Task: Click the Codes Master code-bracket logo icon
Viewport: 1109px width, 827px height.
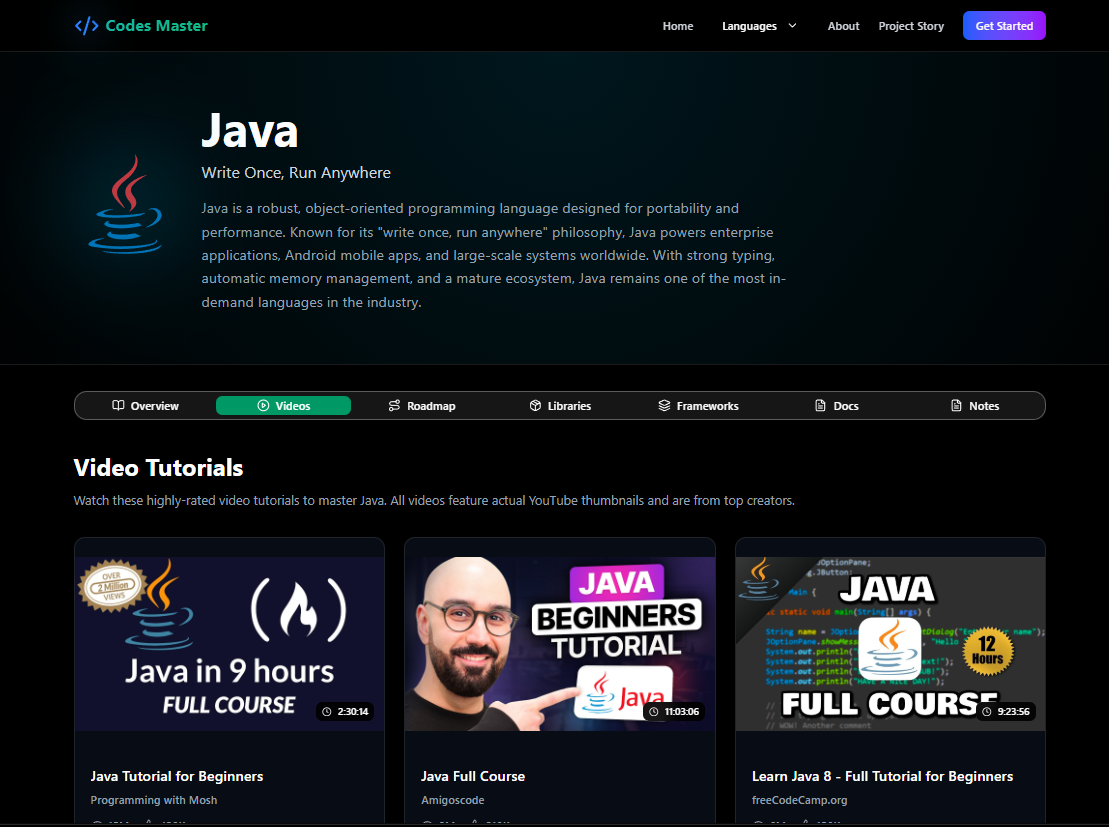Action: click(x=86, y=26)
